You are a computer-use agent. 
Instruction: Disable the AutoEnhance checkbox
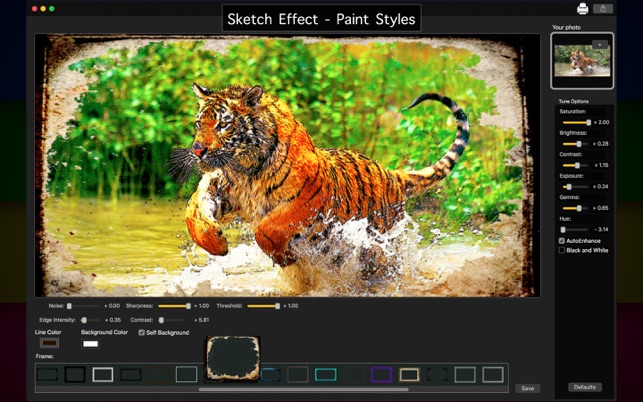(x=562, y=241)
